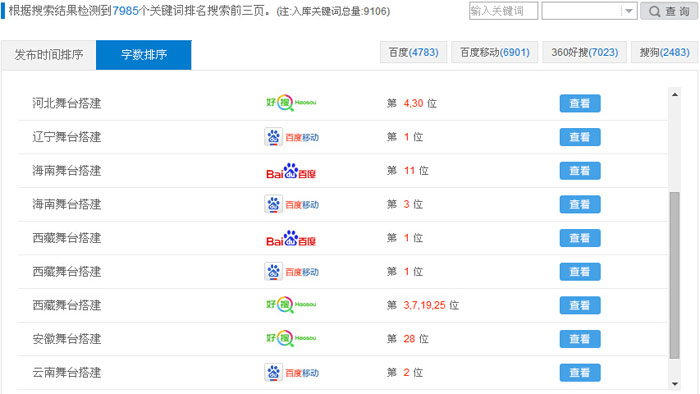Click 百度移动 logo in 辽宁舞台搭建 row
Image resolution: width=700 pixels, height=394 pixels.
click(292, 137)
